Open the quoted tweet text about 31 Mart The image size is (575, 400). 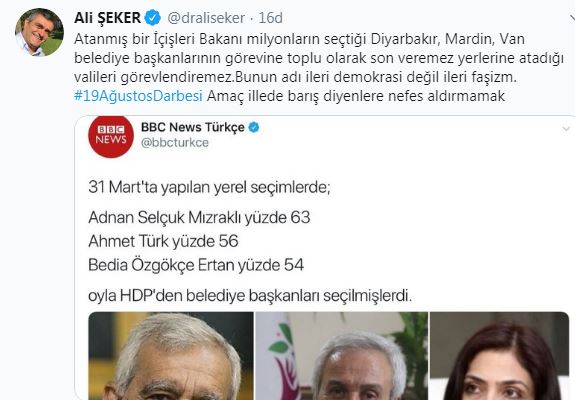[209, 187]
